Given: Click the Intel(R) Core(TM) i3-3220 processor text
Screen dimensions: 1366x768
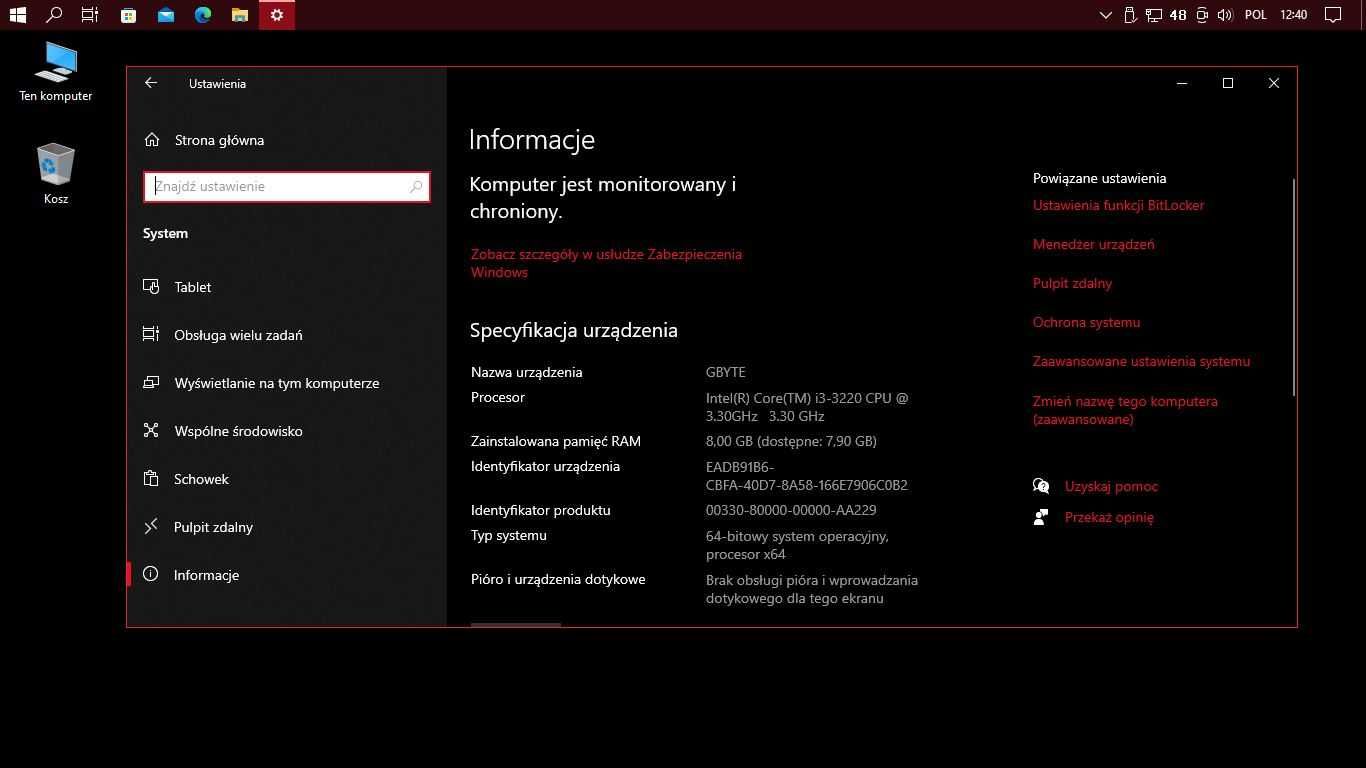Looking at the screenshot, I should (807, 407).
